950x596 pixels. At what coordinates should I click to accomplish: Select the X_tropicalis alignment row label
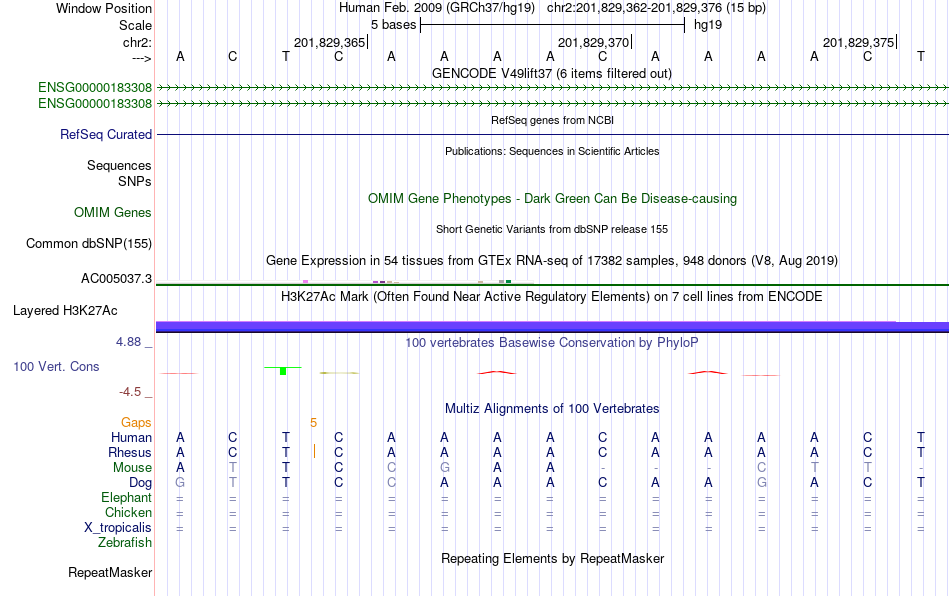[x=118, y=528]
